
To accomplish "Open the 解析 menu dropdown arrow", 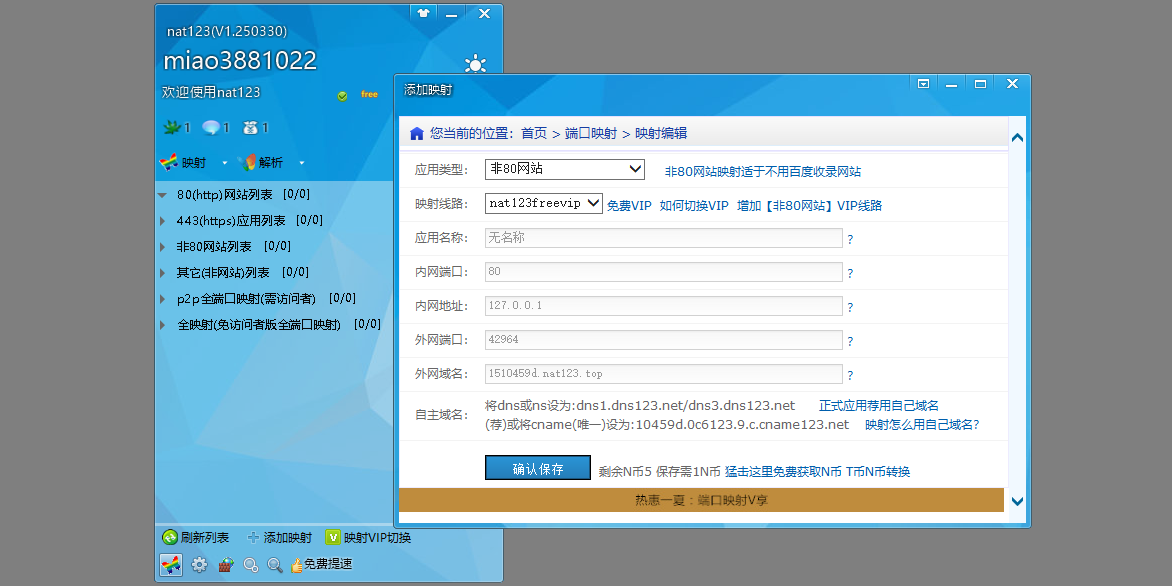I will point(301,163).
